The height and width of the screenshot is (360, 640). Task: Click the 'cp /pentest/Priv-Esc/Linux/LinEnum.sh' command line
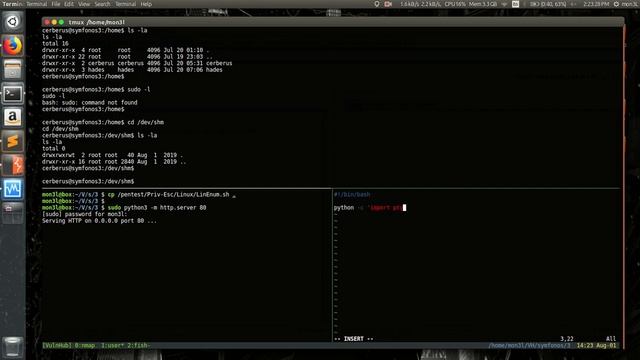click(x=168, y=194)
